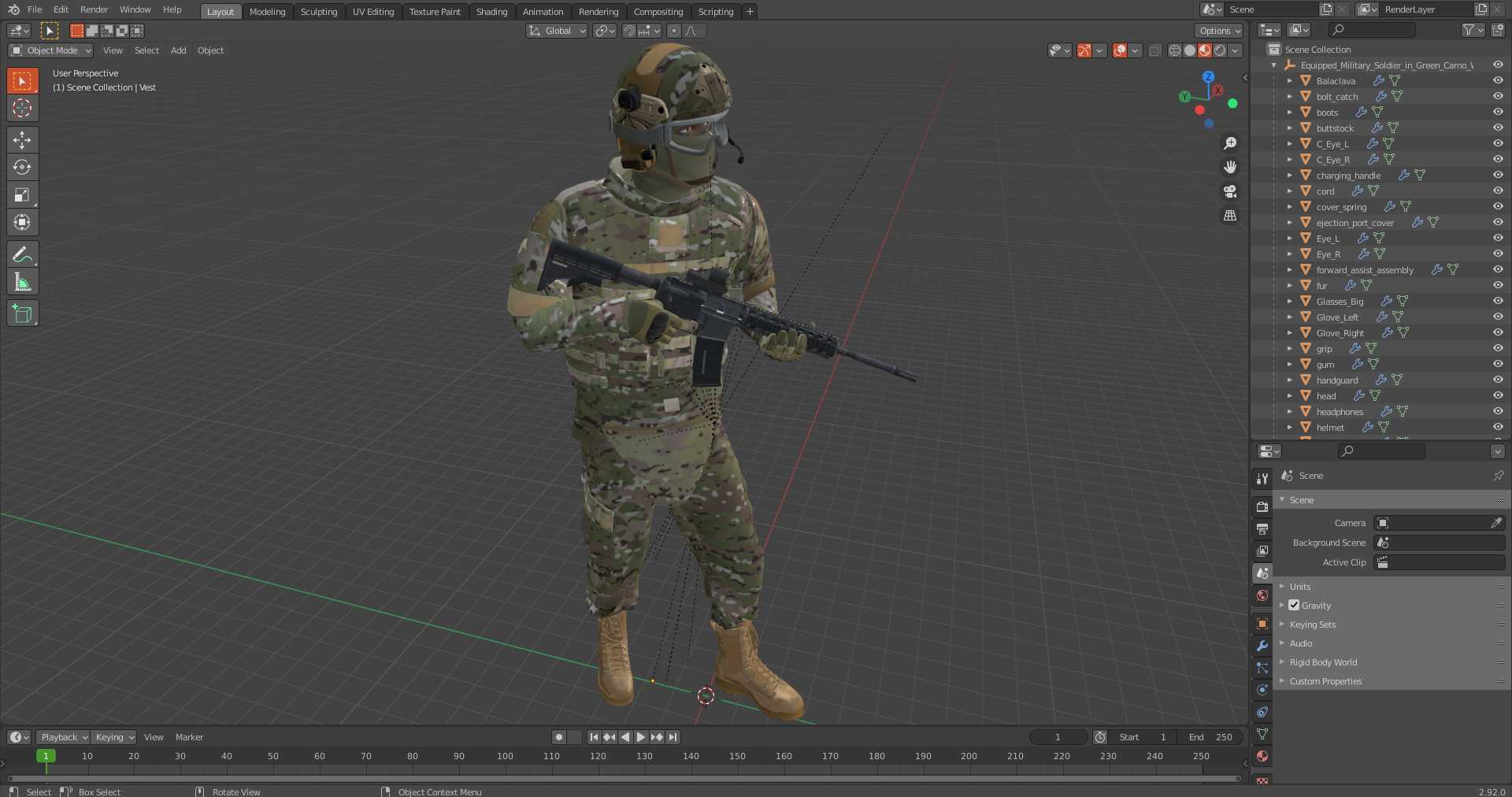
Task: Open the View Layer properties tab
Action: (1262, 550)
